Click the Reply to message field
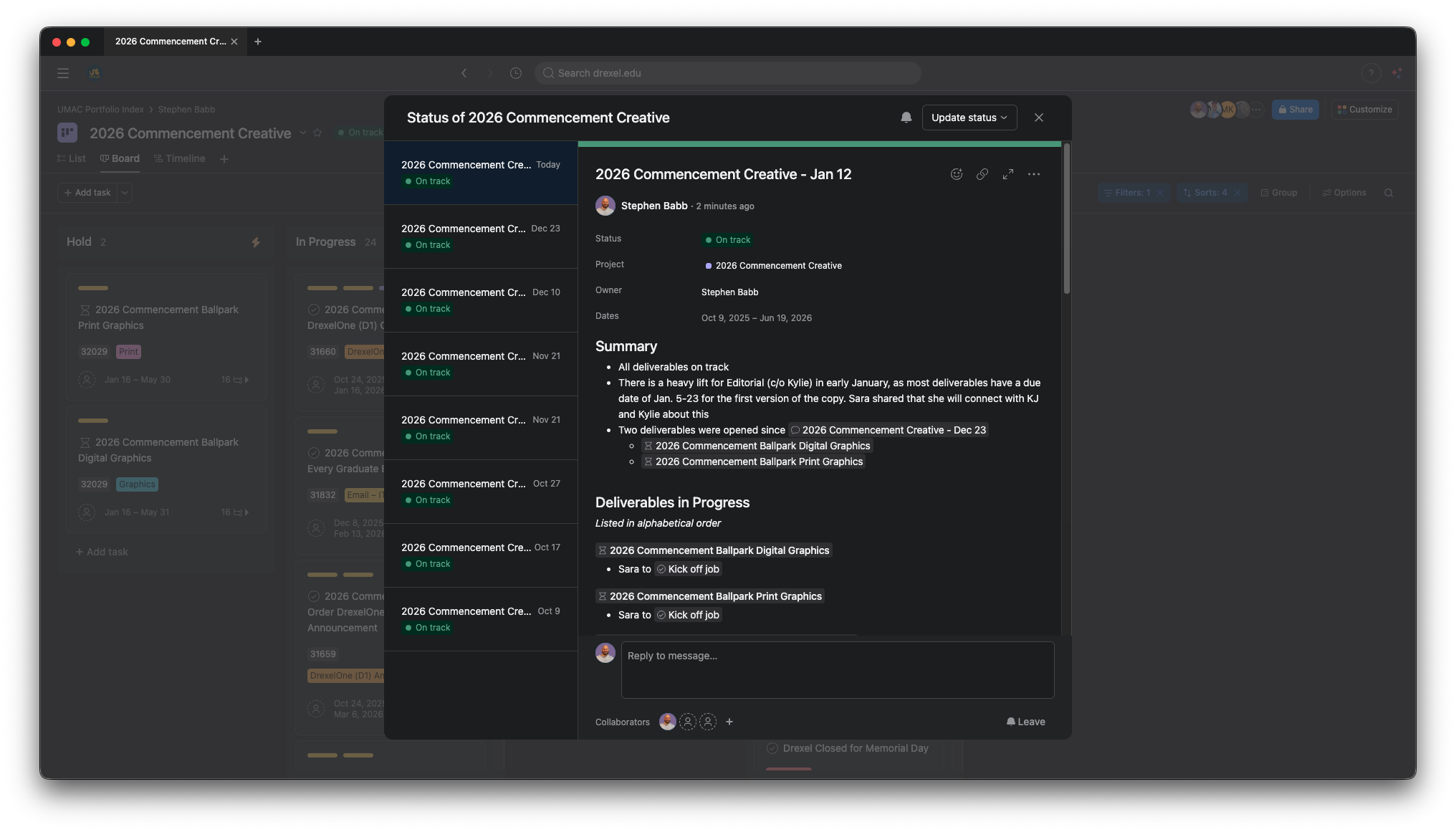This screenshot has height=832, width=1456. pyautogui.click(x=837, y=669)
